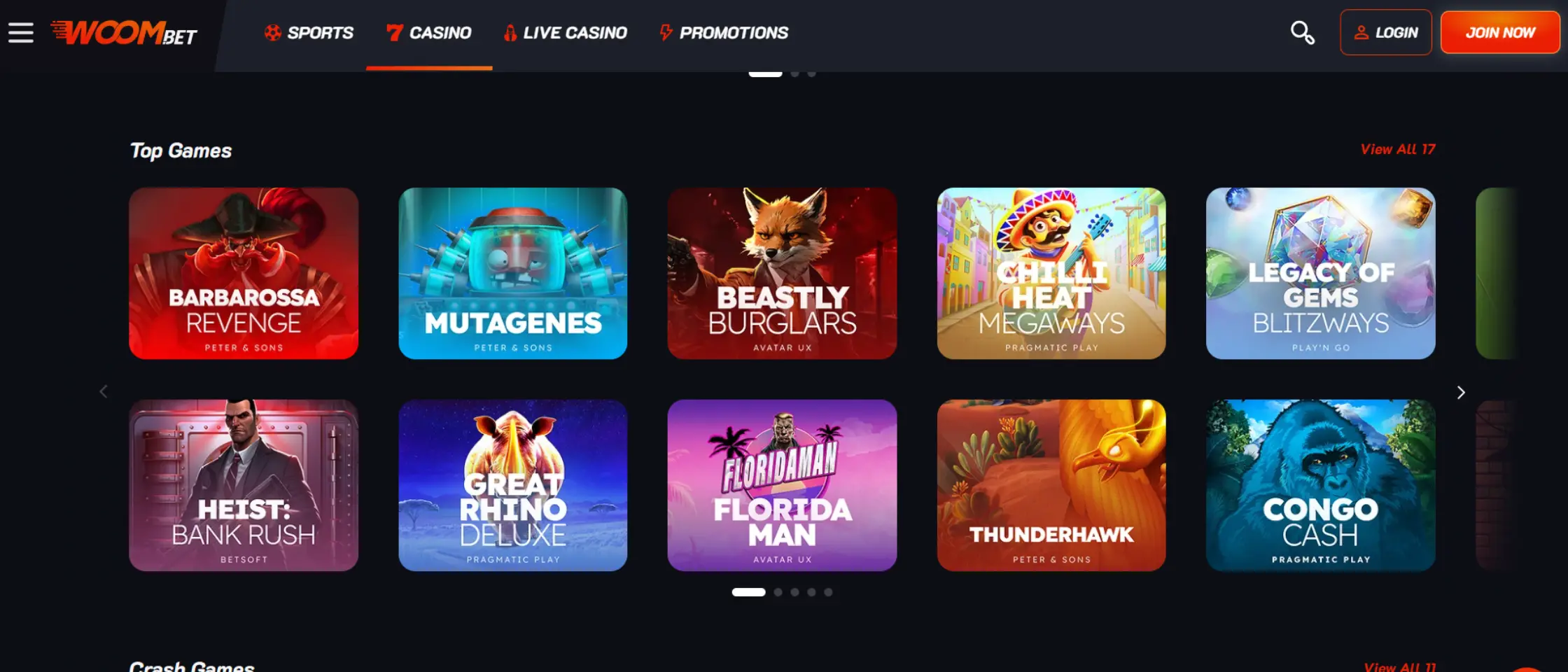This screenshot has height=672, width=1568.
Task: Open the hamburger menu icon
Action: point(21,32)
